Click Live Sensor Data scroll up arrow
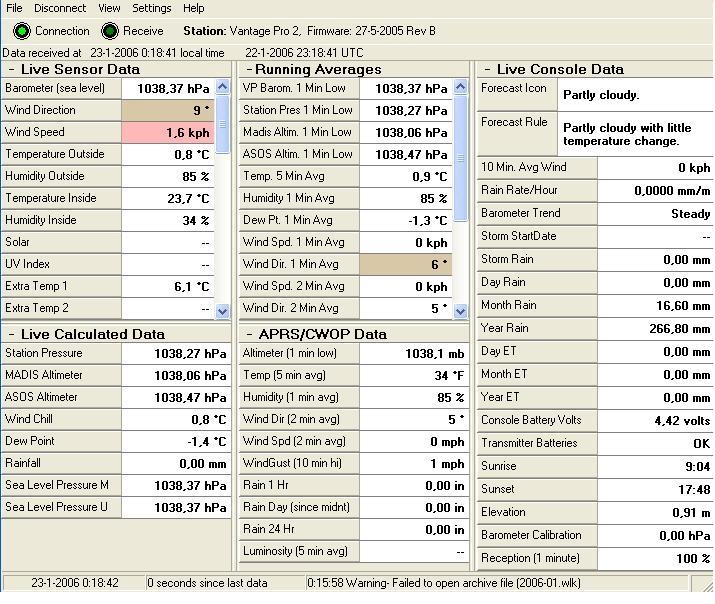715x604 pixels. point(223,87)
